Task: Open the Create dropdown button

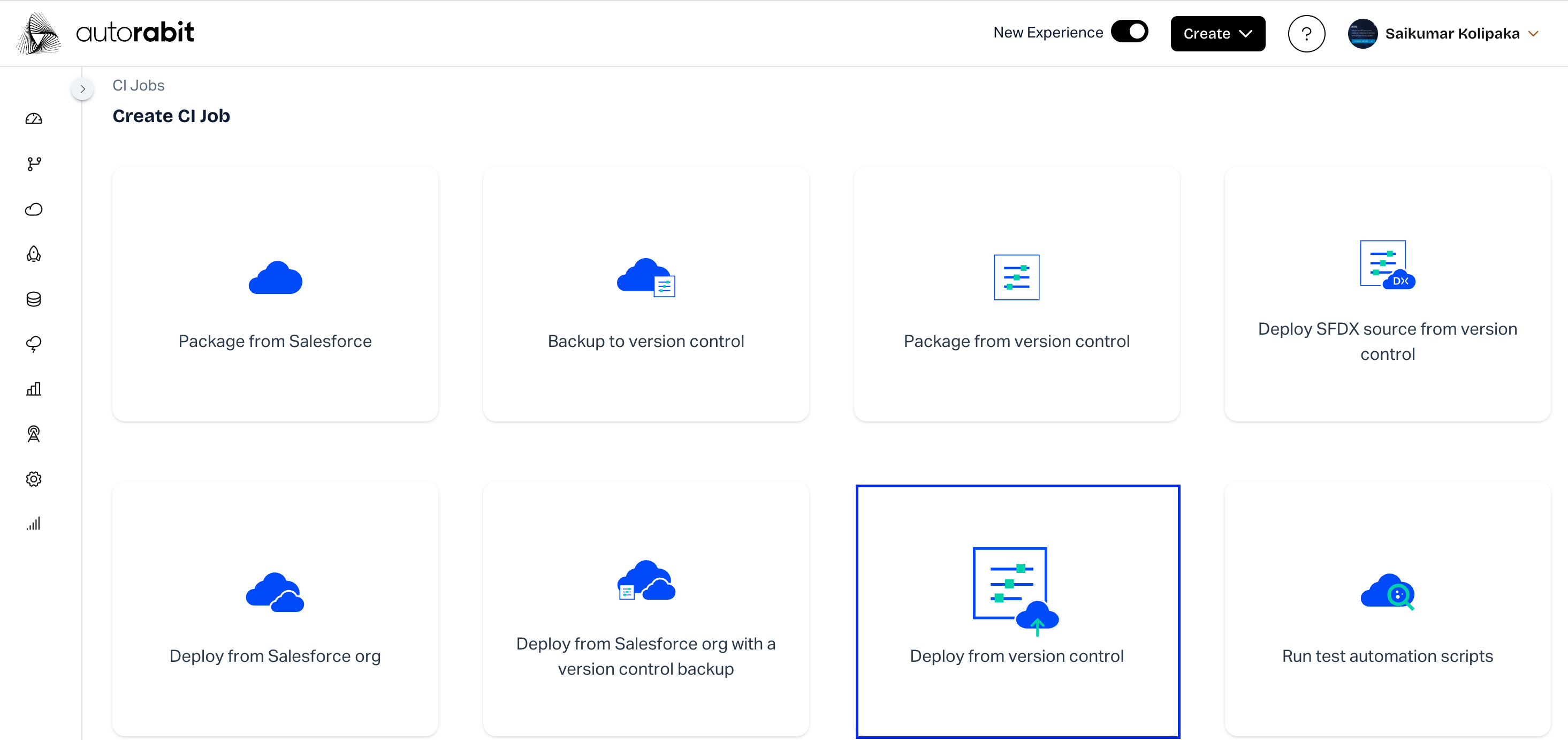Action: pos(1217,34)
